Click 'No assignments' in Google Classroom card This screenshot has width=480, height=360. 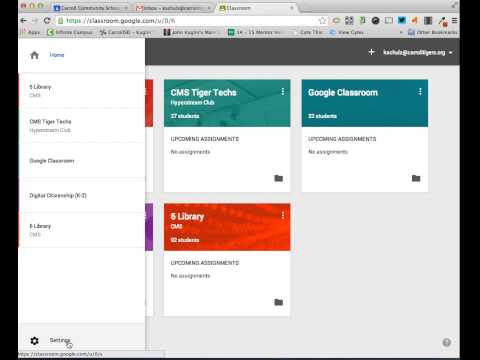point(328,152)
